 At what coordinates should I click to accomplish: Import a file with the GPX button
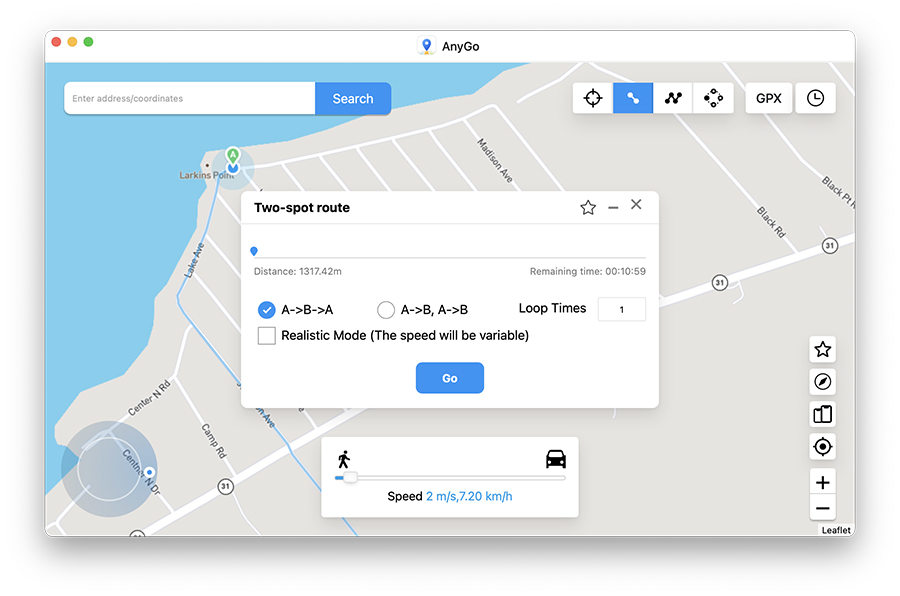pyautogui.click(x=769, y=98)
